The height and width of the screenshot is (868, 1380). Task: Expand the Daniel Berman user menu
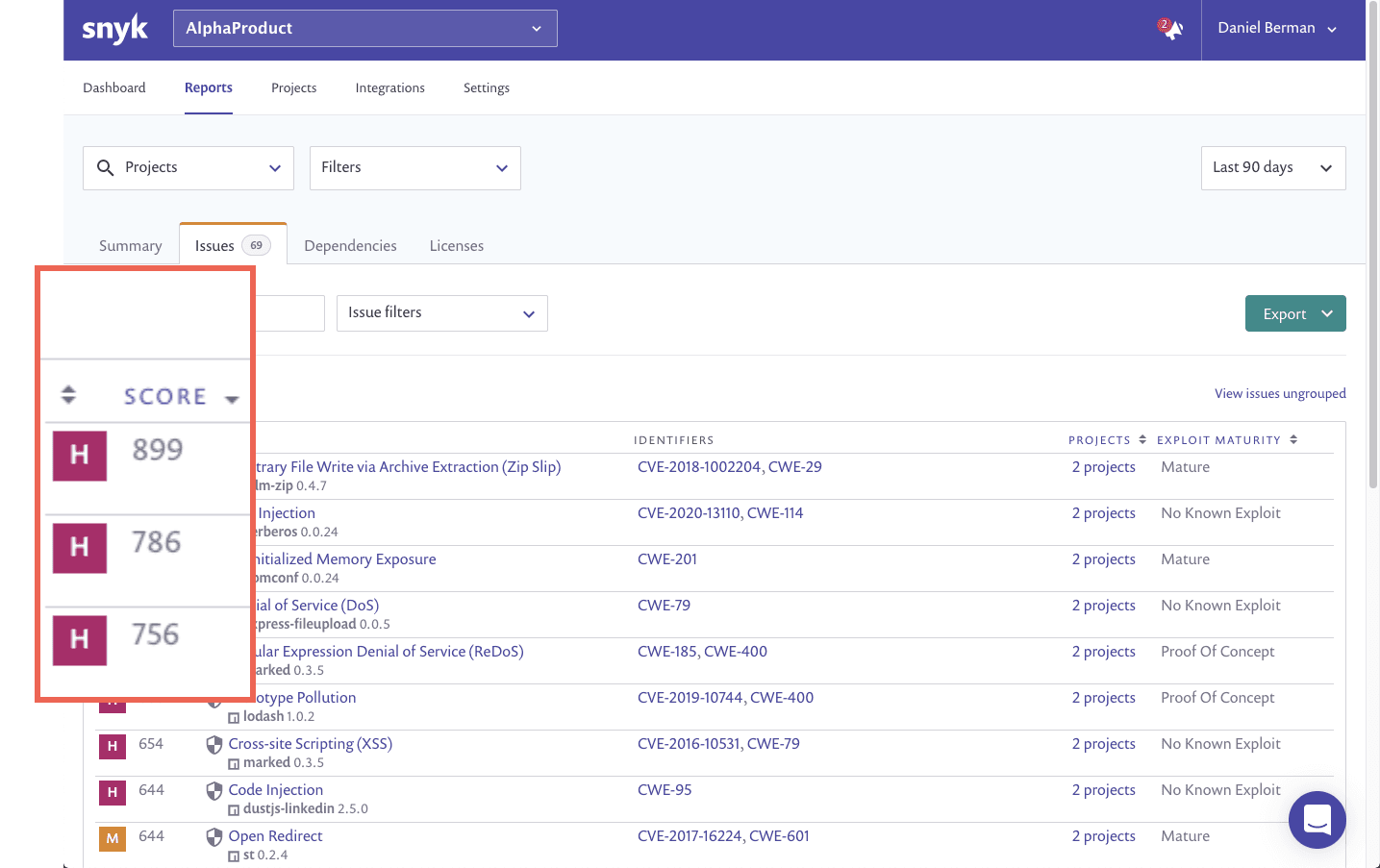1277,28
